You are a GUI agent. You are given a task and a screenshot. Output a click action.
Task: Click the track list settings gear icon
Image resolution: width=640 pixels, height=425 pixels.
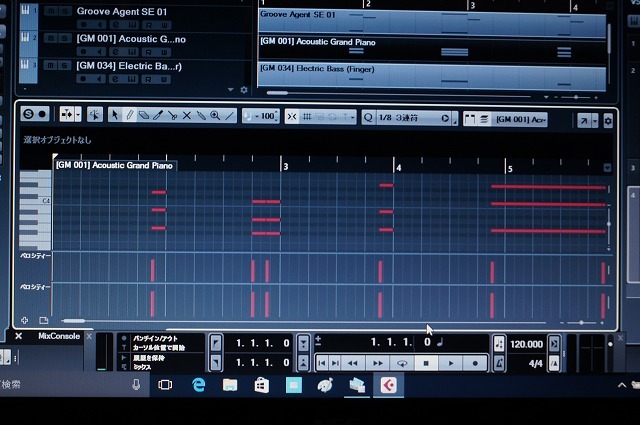tap(244, 90)
